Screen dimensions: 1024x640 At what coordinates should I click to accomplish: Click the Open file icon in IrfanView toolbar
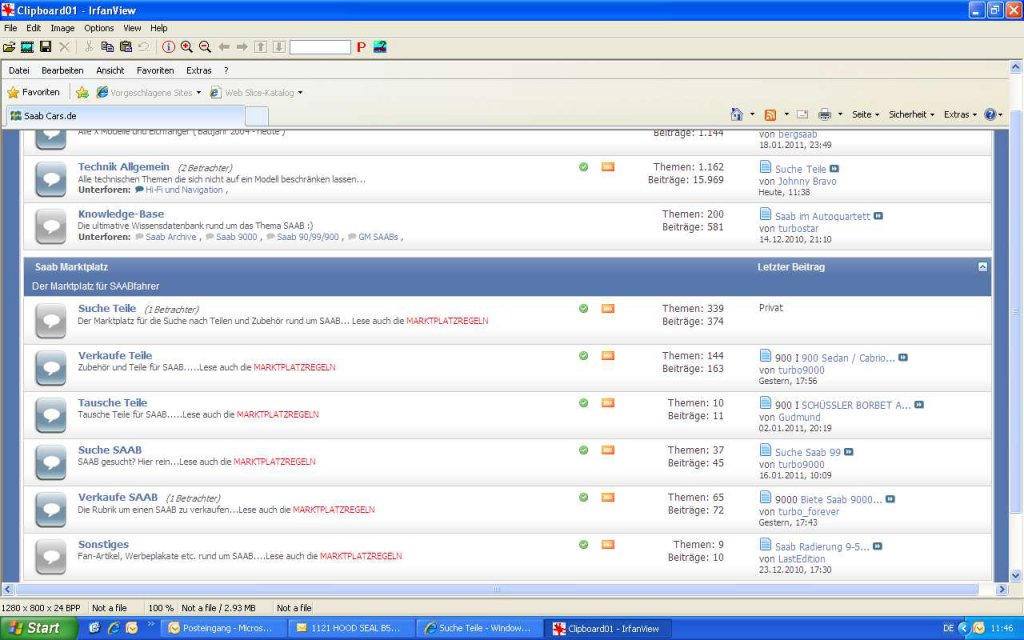coord(9,47)
